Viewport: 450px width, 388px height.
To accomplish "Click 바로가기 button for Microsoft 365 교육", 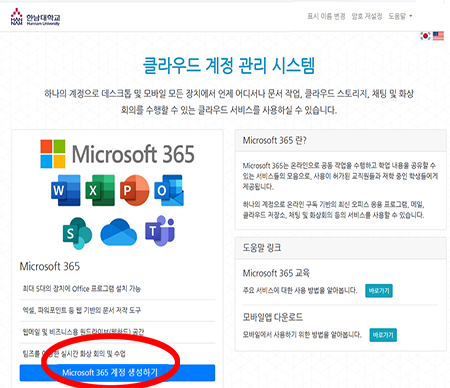I will (x=379, y=291).
